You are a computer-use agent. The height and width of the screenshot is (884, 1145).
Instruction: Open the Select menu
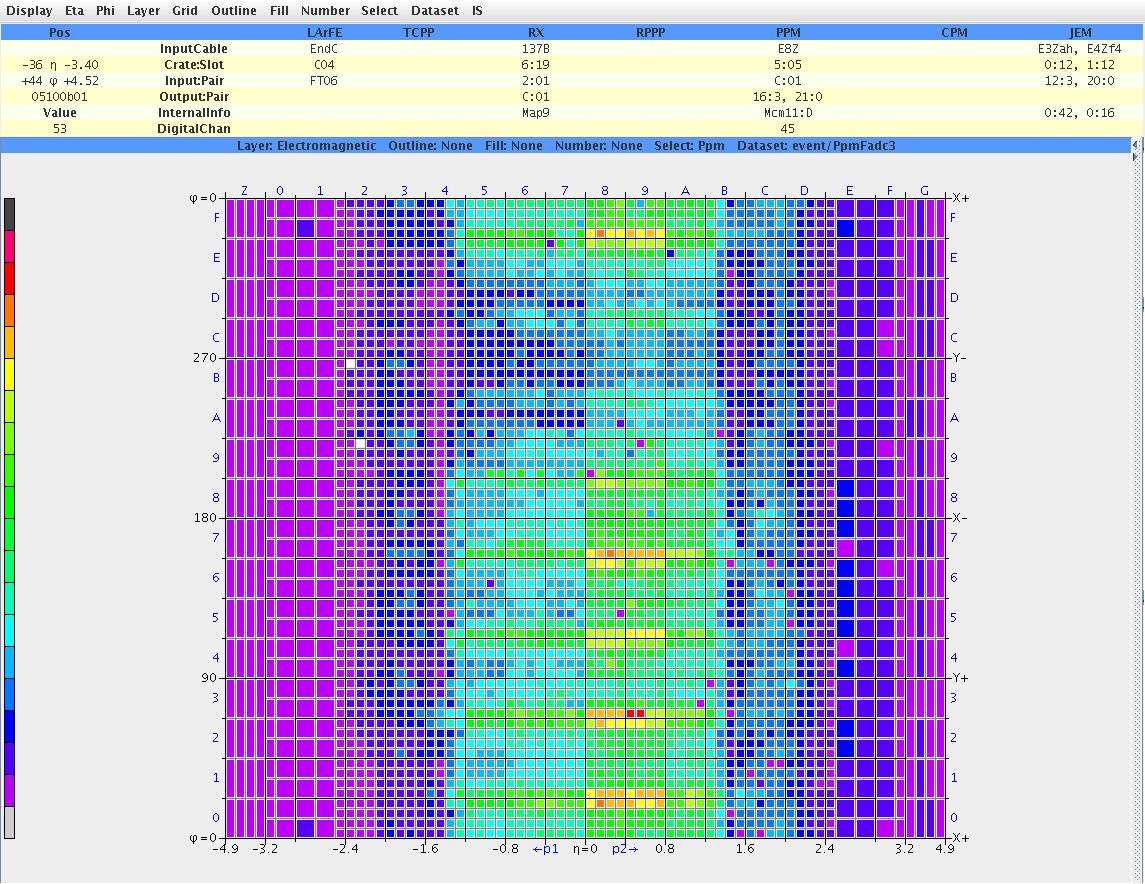point(380,11)
